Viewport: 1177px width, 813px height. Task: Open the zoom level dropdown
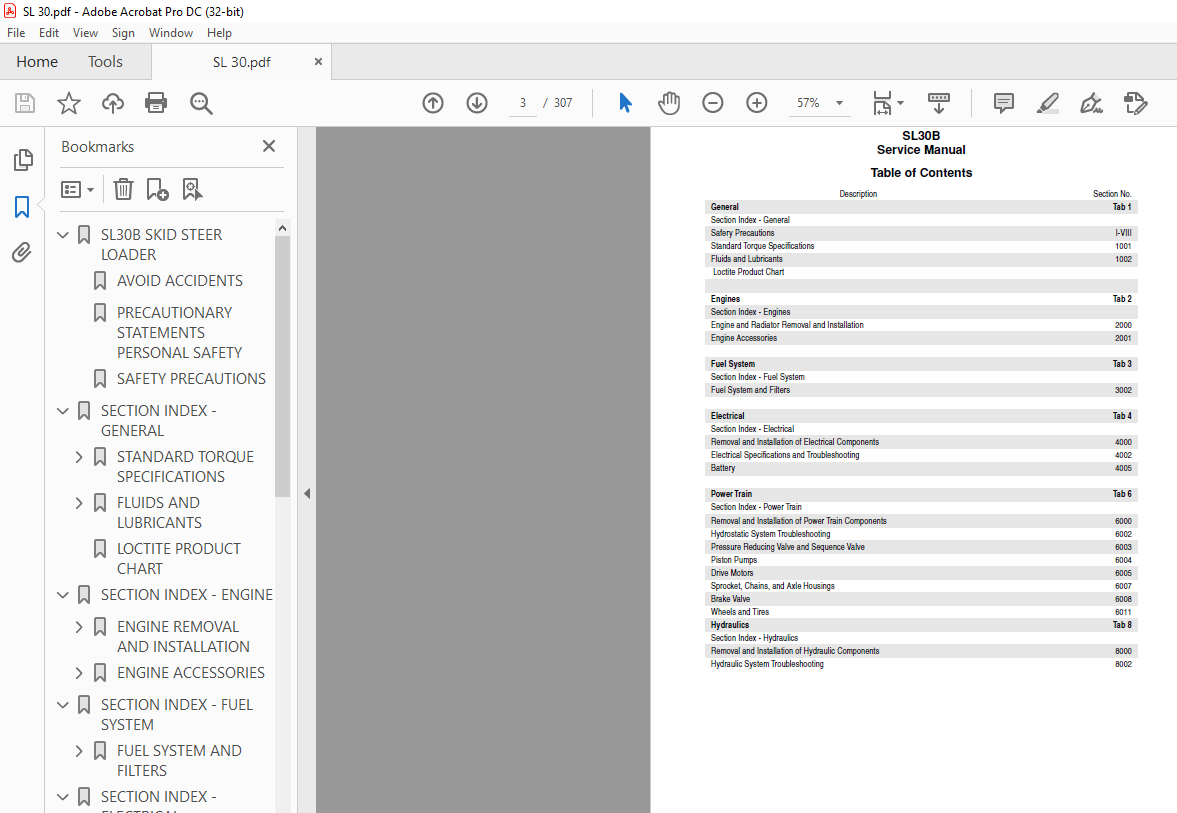(839, 103)
